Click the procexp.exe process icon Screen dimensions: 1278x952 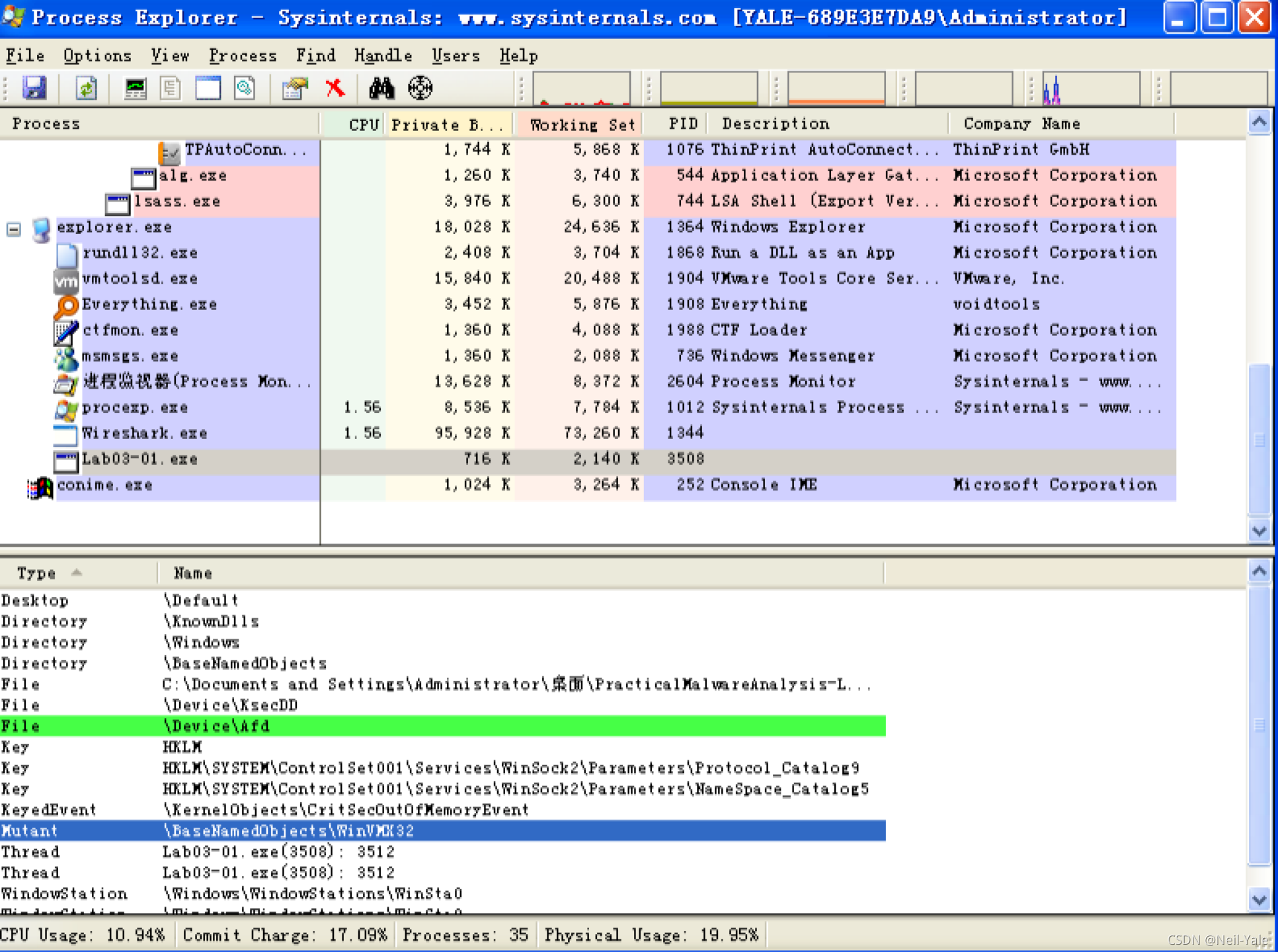pyautogui.click(x=65, y=409)
